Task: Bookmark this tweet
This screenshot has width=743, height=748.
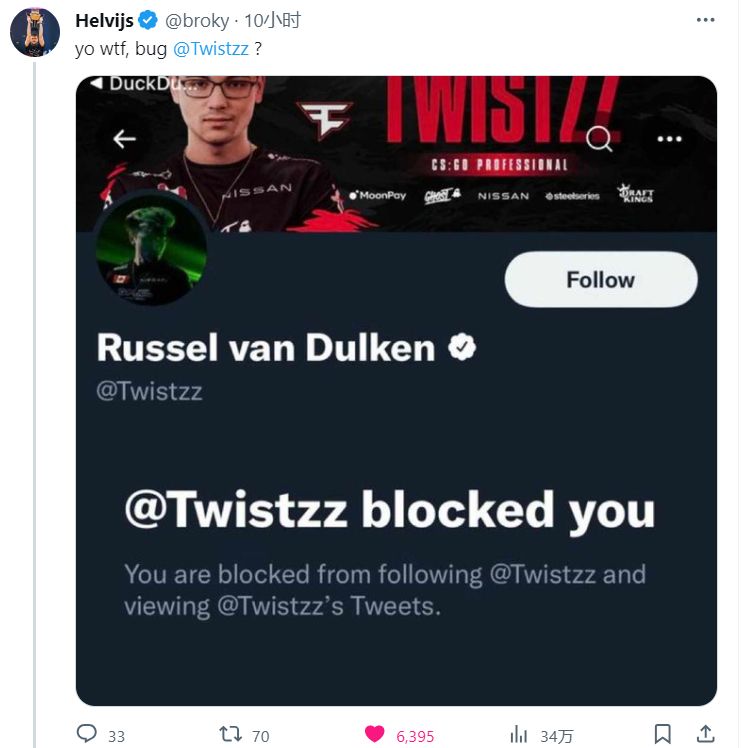Action: point(662,735)
